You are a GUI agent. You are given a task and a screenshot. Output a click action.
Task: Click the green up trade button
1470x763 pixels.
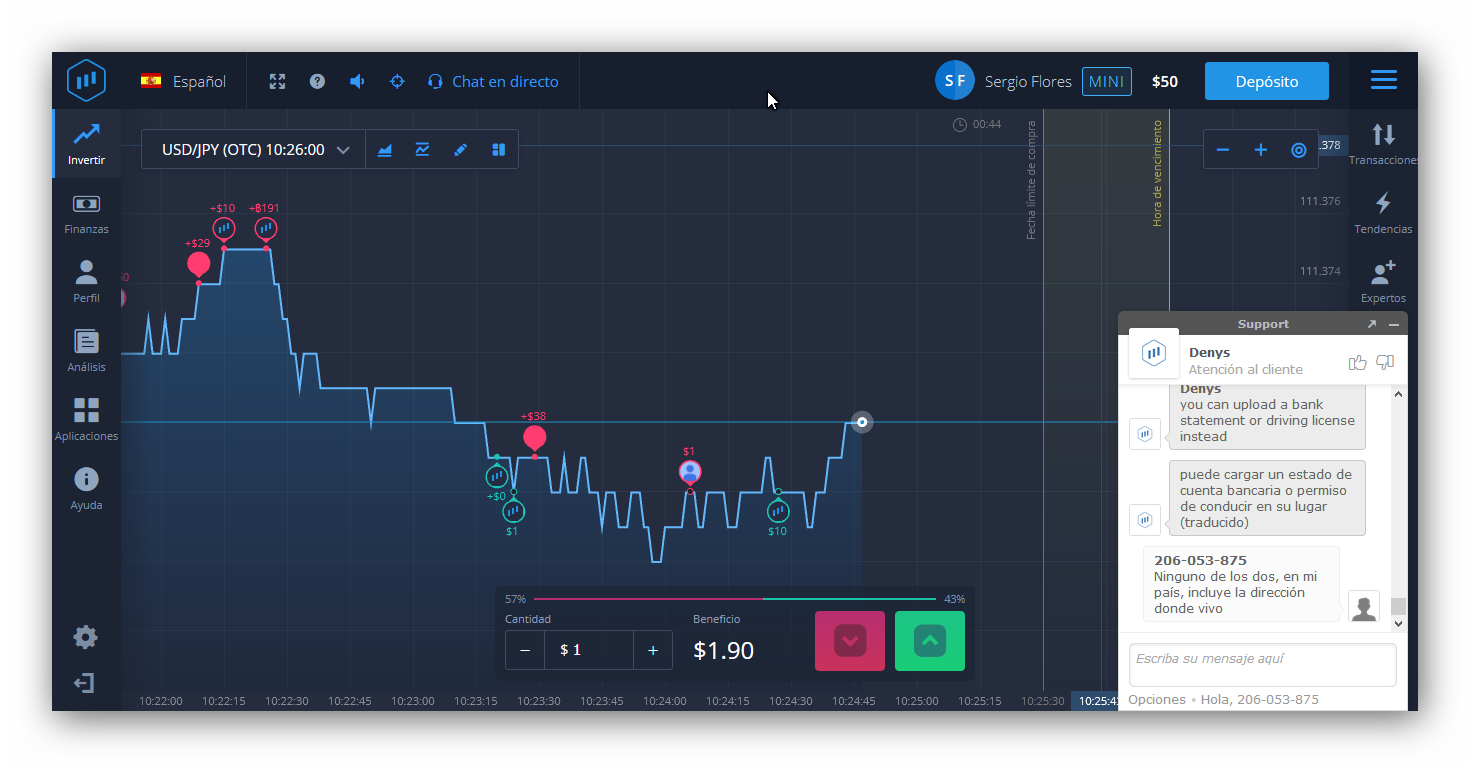(x=930, y=641)
